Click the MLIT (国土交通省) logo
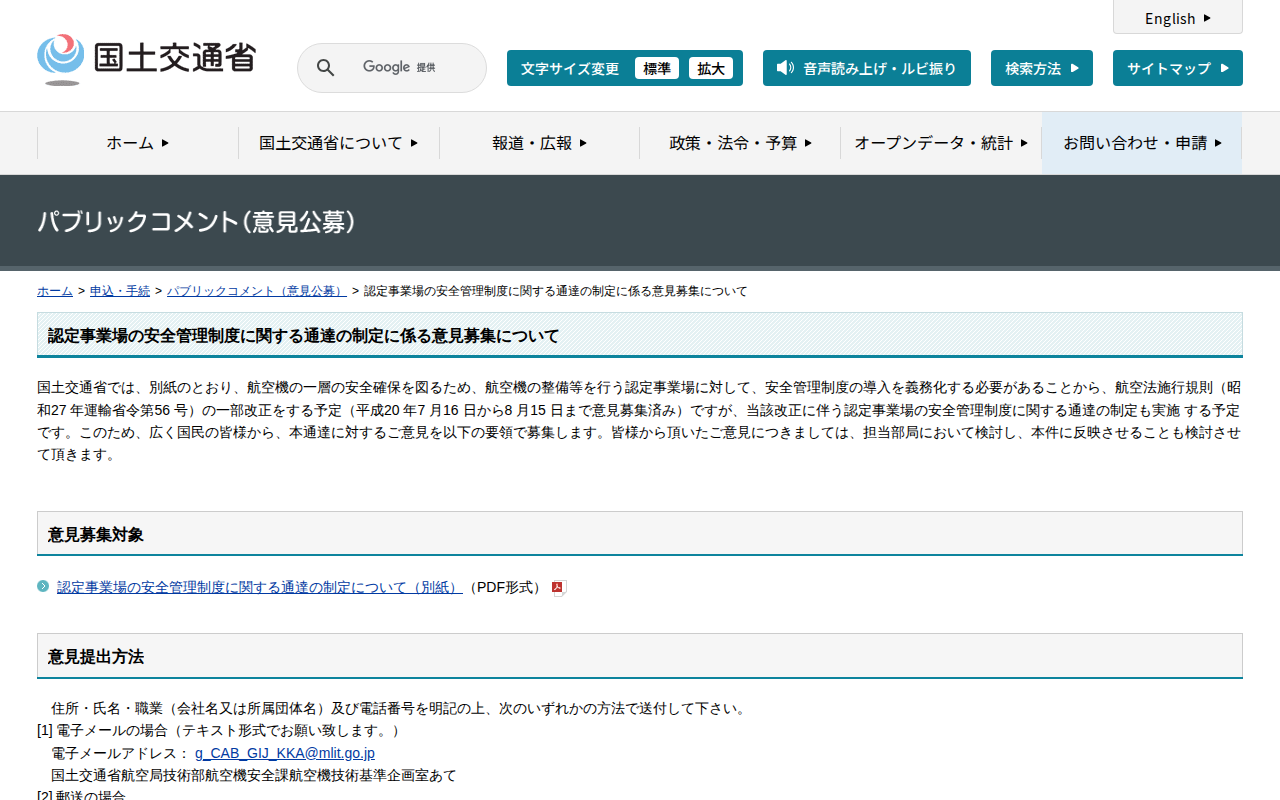Image resolution: width=1280 pixels, height=800 pixels. 146,59
